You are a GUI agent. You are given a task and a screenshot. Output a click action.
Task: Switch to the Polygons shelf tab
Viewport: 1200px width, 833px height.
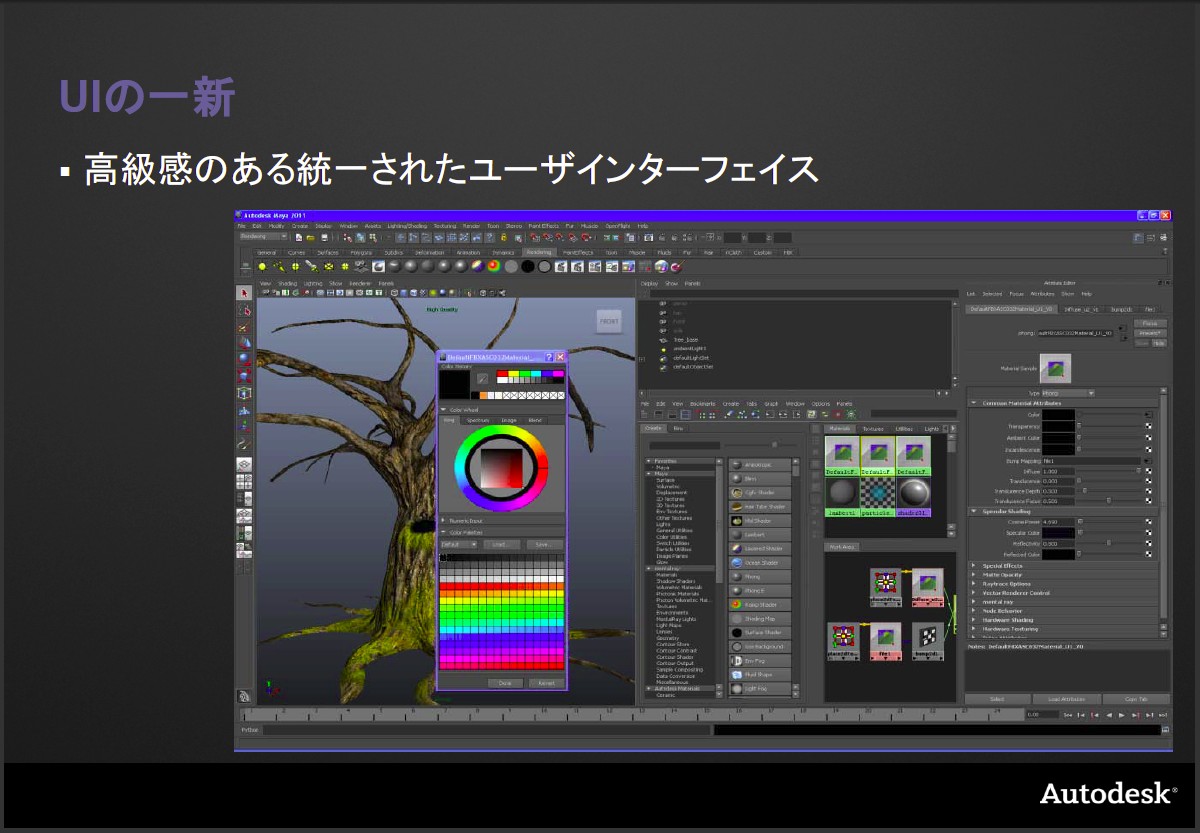click(360, 253)
